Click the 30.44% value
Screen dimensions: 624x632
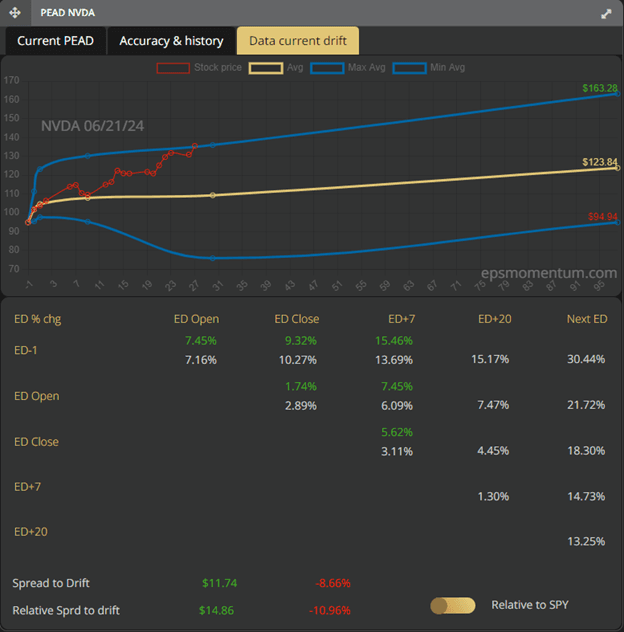pos(586,359)
